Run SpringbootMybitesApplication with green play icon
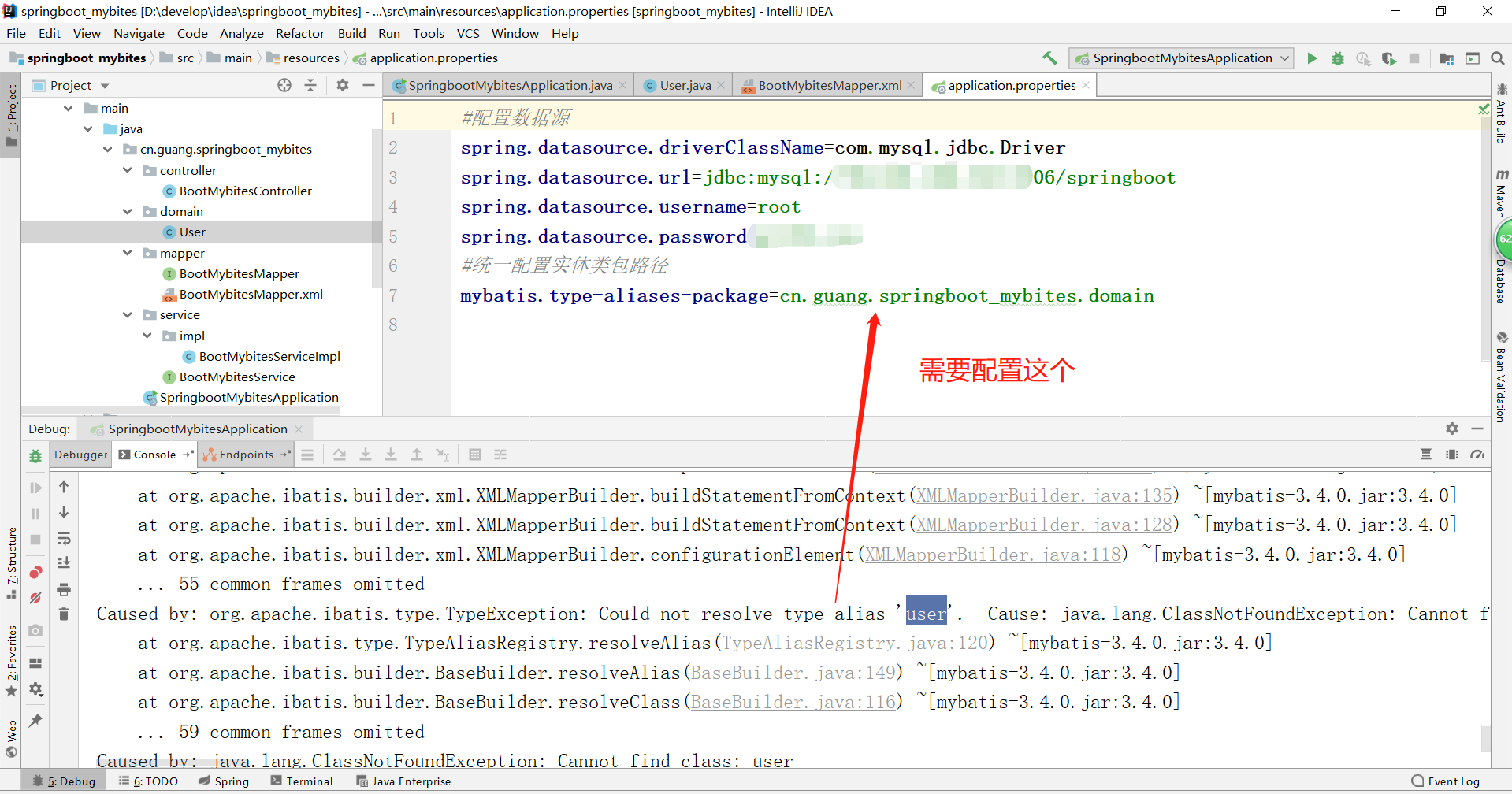 (x=1312, y=58)
